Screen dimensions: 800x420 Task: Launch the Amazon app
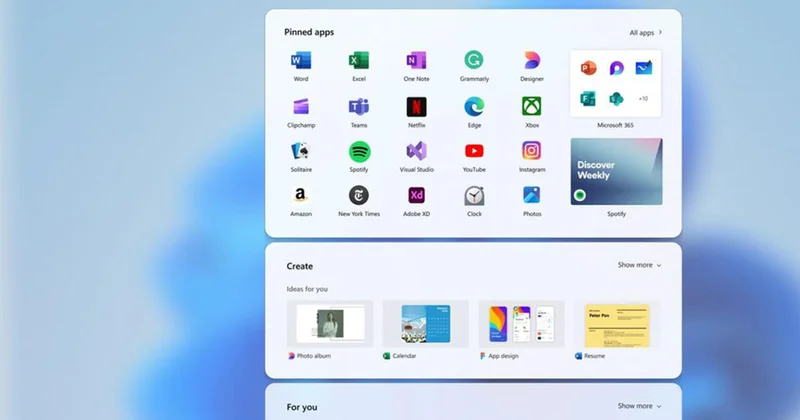coord(301,195)
